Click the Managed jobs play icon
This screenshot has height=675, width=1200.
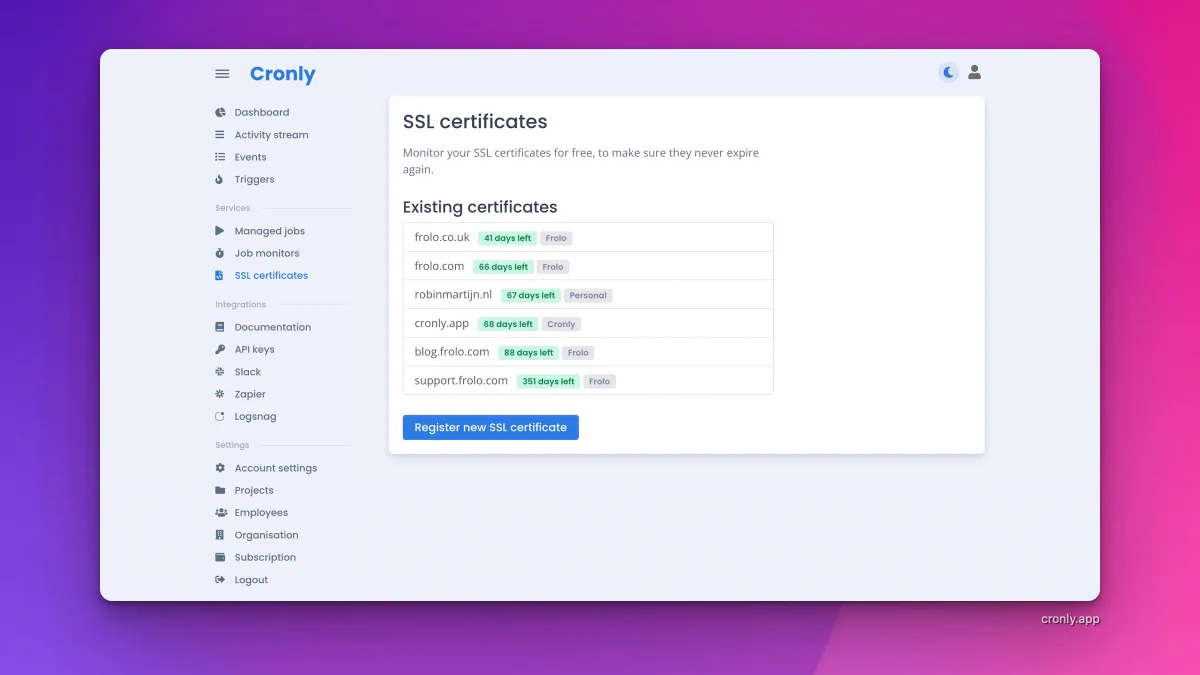coord(220,231)
